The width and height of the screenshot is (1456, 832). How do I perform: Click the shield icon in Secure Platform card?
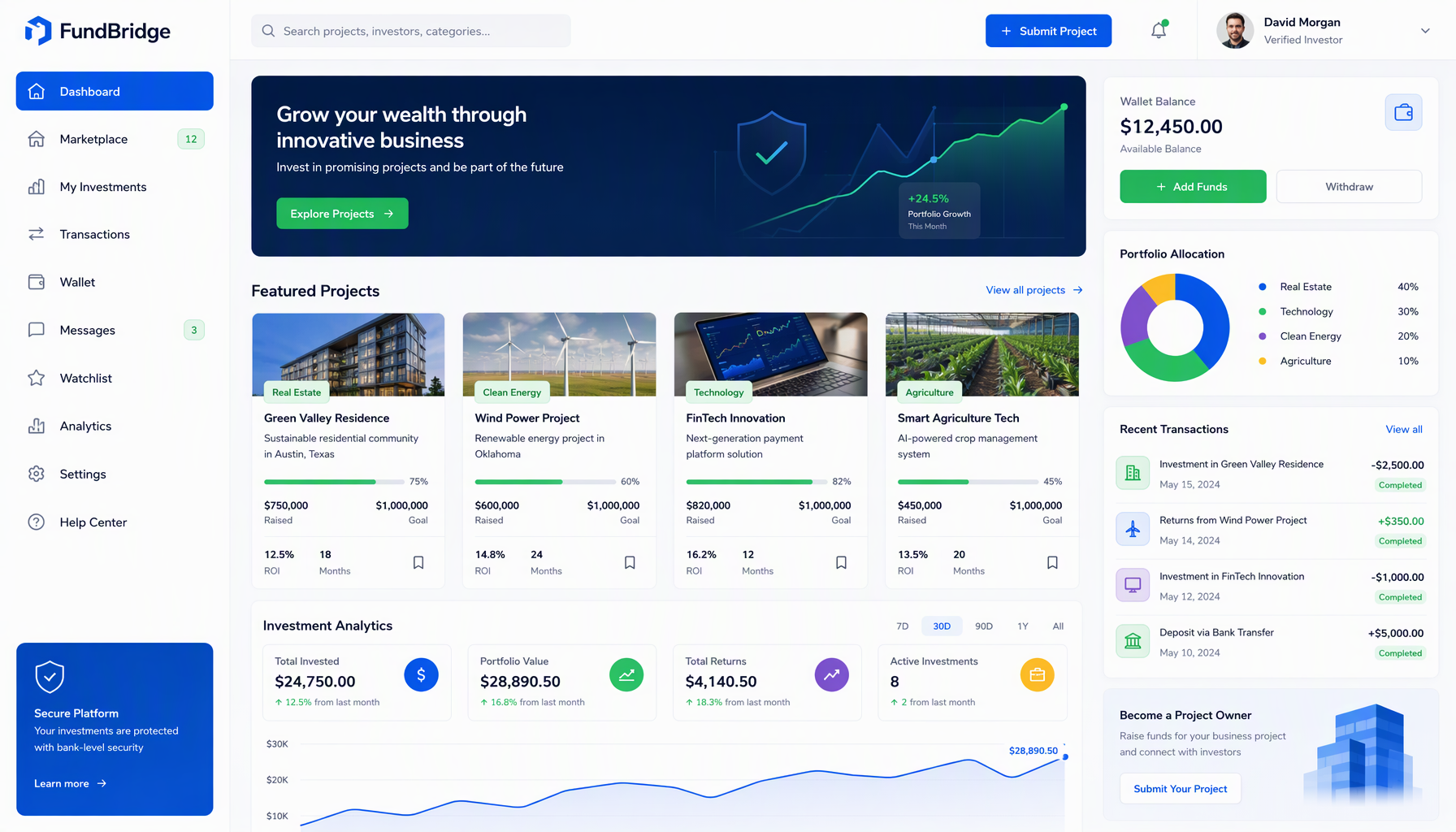point(50,676)
